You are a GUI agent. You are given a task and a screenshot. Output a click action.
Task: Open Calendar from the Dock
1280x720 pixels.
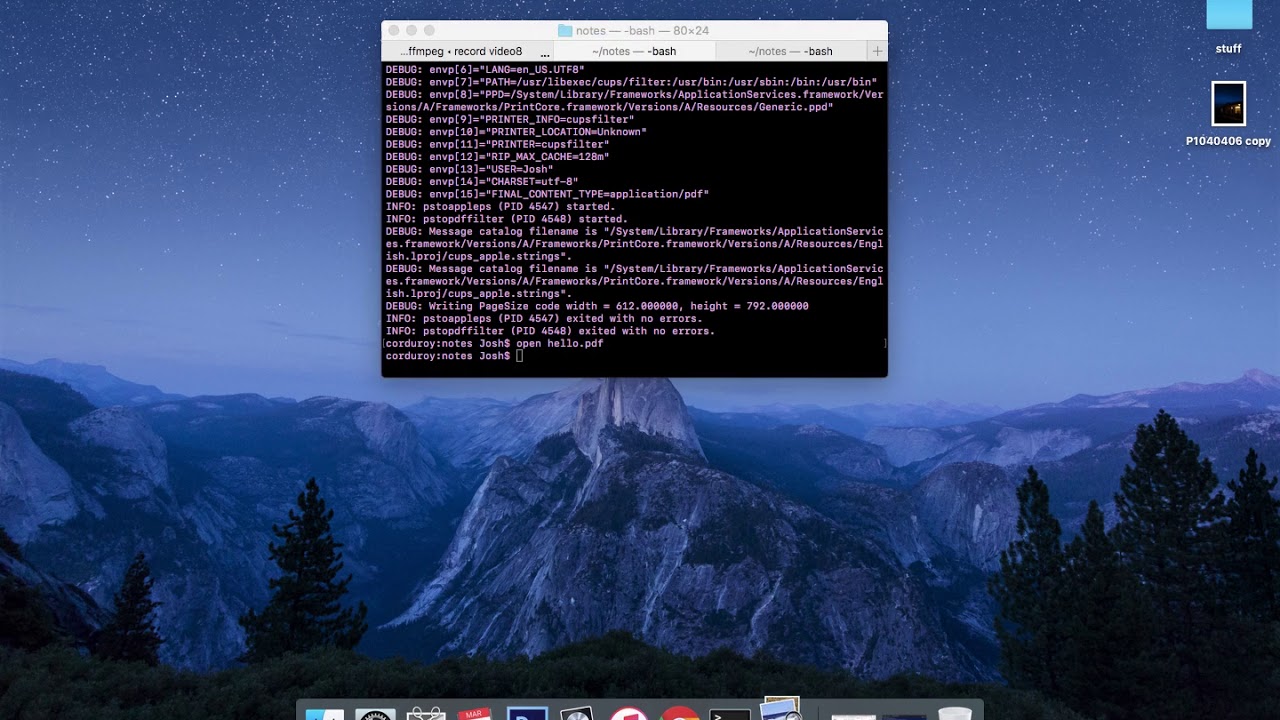coord(474,713)
